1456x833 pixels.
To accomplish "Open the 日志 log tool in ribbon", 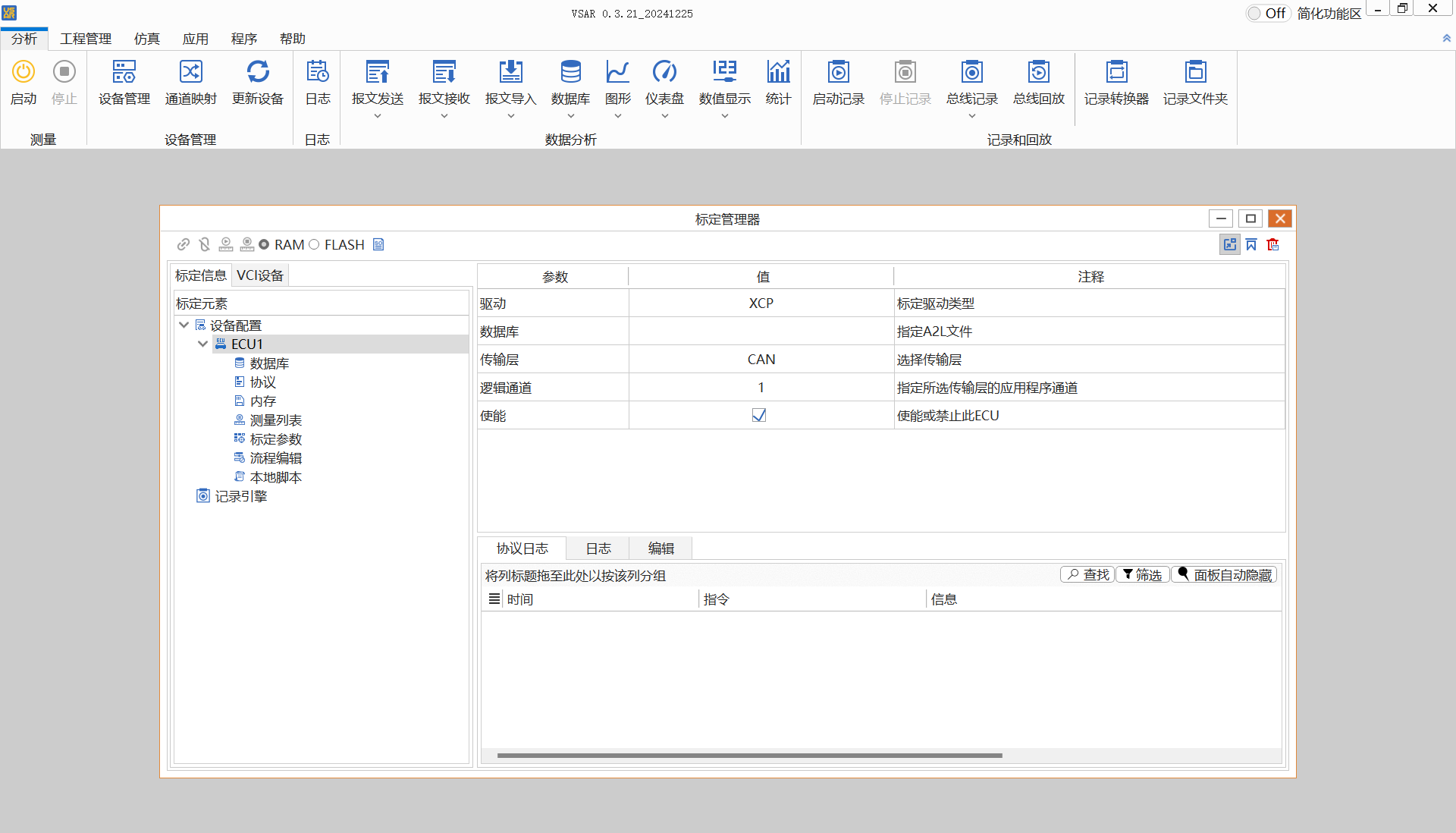I will [x=318, y=82].
